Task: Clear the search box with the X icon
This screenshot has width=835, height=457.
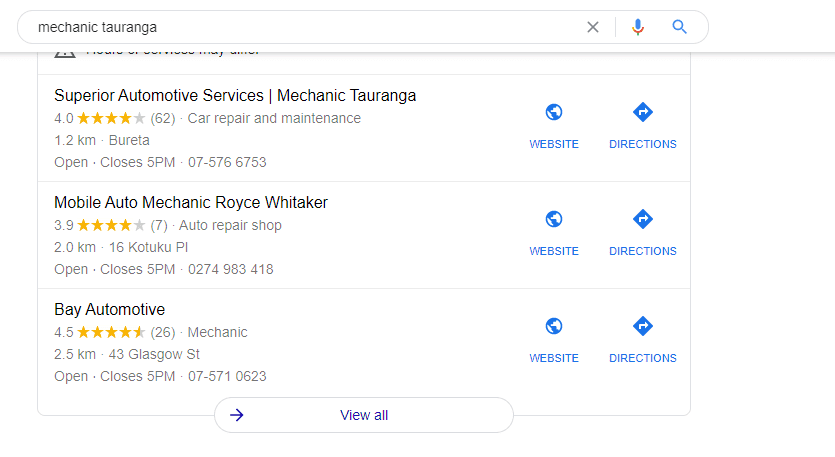Action: click(x=593, y=27)
